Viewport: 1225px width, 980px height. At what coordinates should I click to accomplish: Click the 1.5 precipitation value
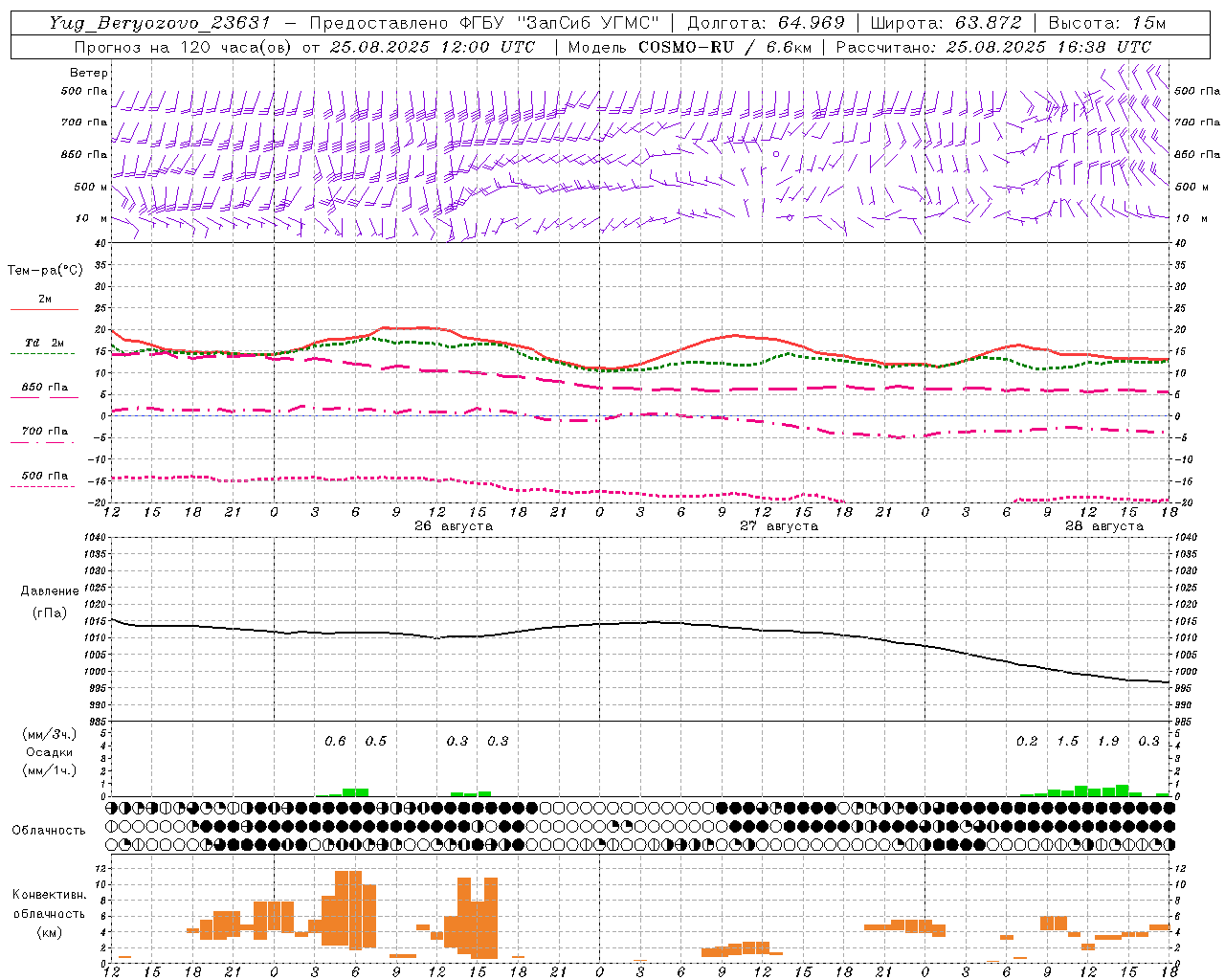[x=1067, y=741]
